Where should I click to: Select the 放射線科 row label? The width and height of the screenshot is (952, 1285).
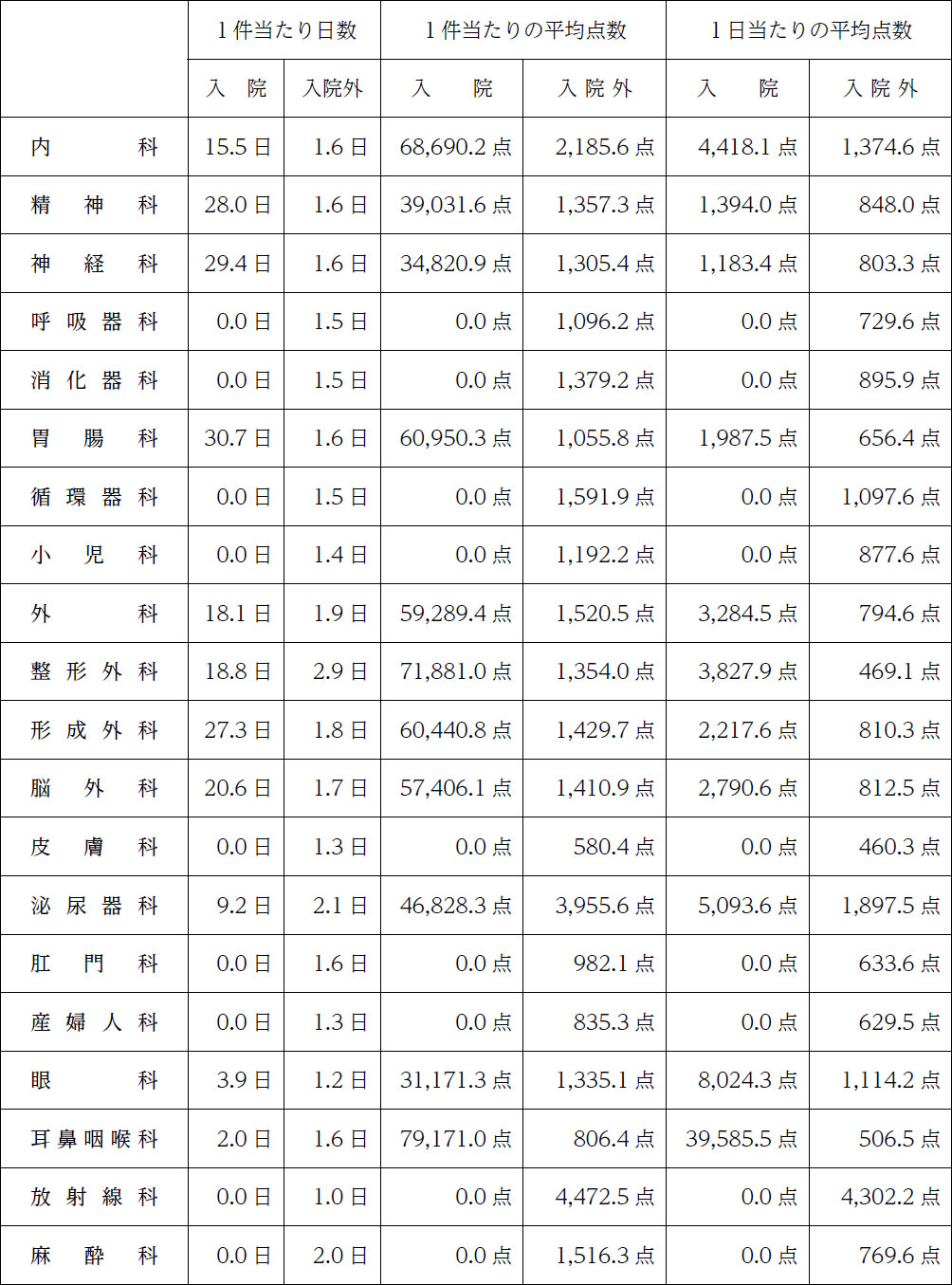[94, 1197]
